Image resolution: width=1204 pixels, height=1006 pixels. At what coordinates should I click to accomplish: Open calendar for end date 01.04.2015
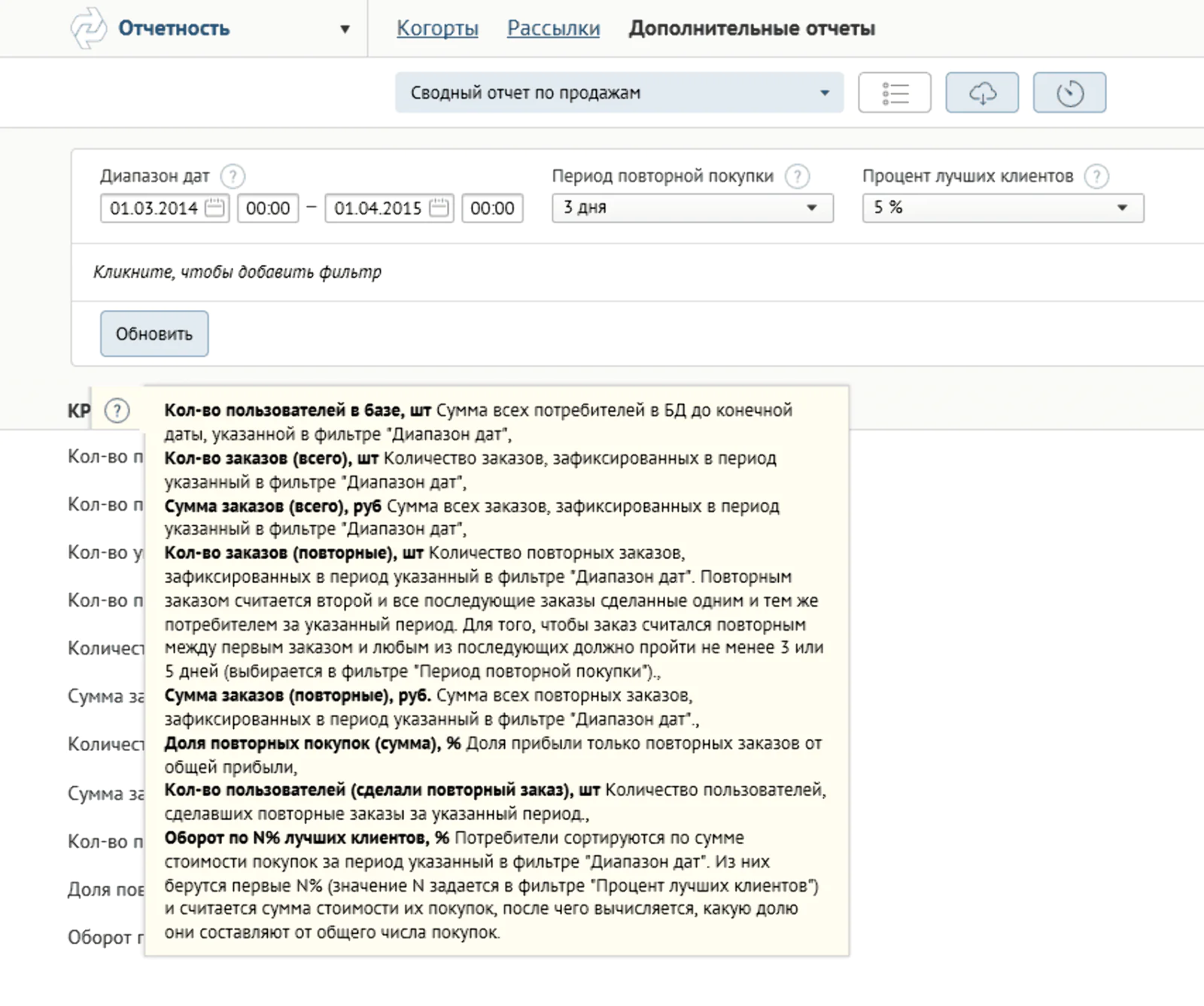439,208
